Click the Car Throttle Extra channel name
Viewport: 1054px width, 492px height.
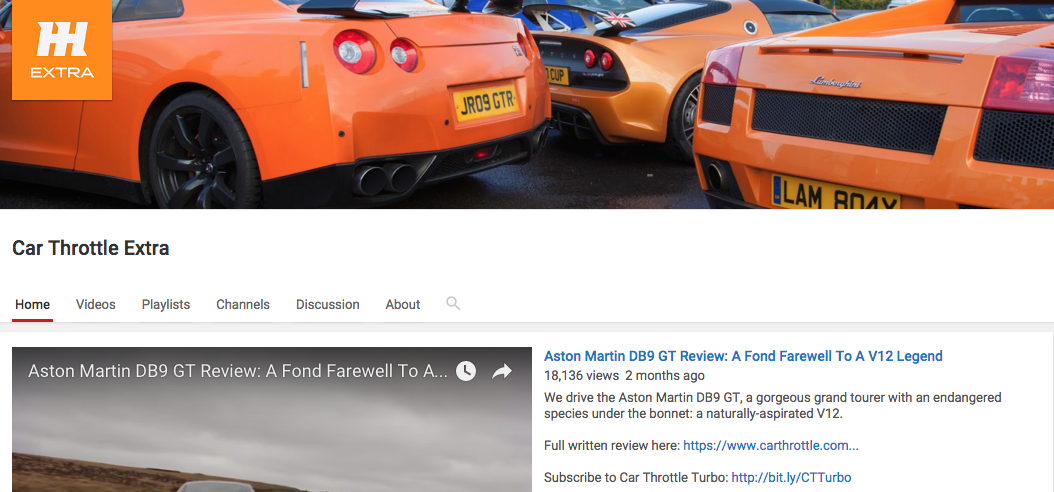click(91, 249)
